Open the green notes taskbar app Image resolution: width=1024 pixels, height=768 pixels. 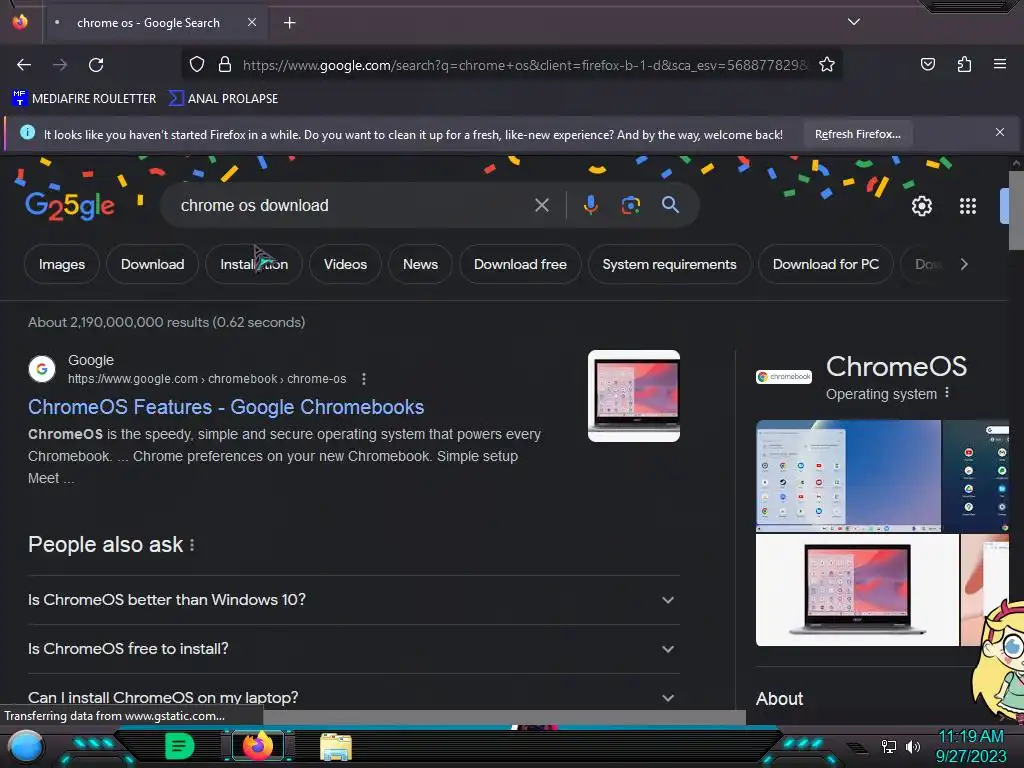tap(179, 746)
